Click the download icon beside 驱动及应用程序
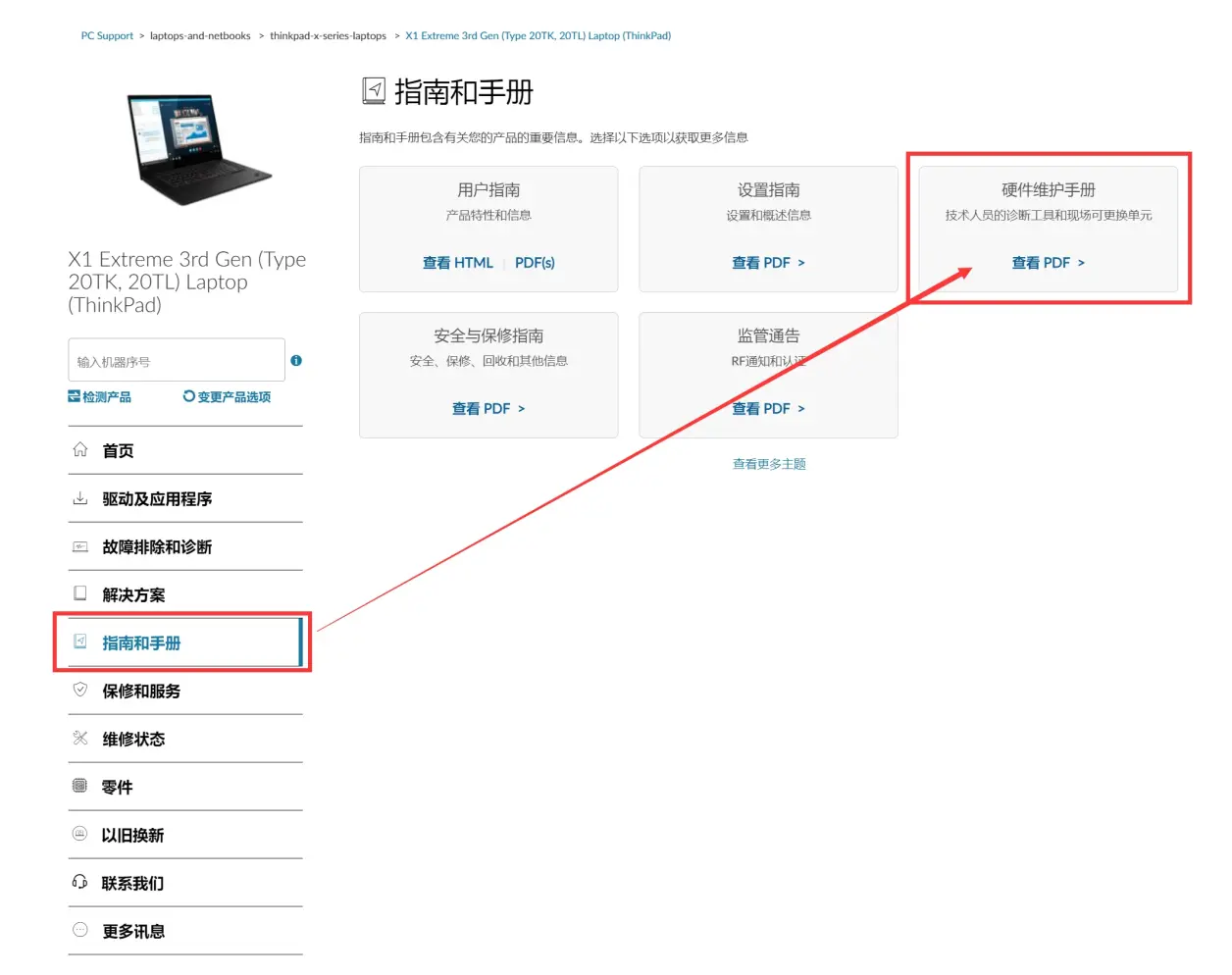1232x975 pixels. pyautogui.click(x=80, y=497)
